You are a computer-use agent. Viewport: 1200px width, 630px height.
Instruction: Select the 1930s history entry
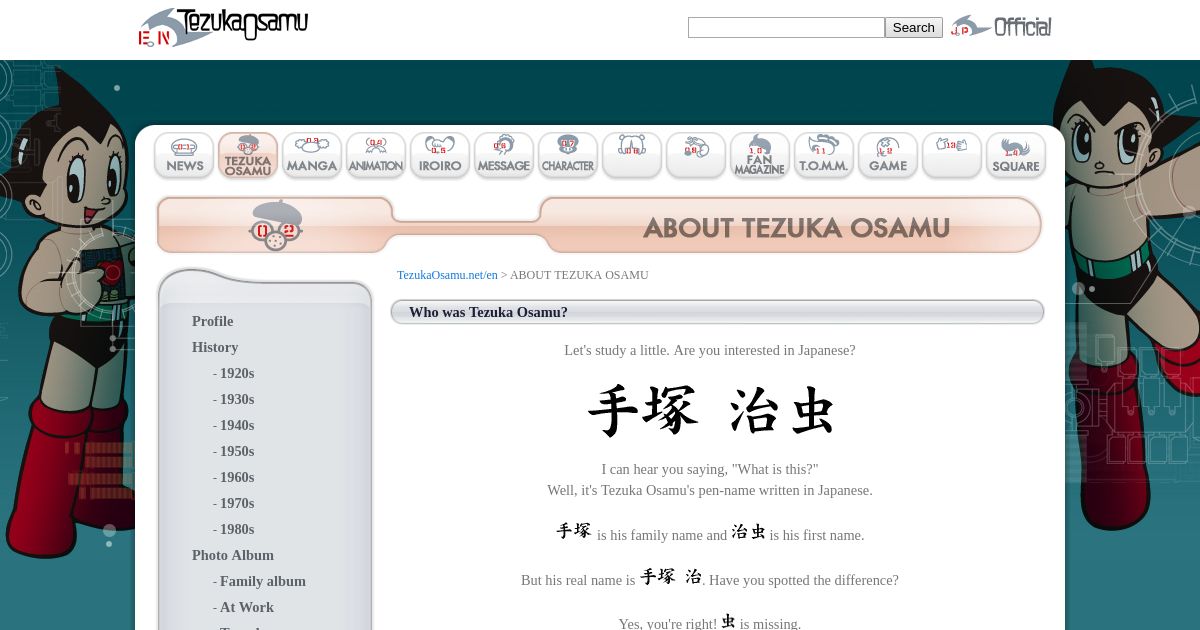point(237,399)
